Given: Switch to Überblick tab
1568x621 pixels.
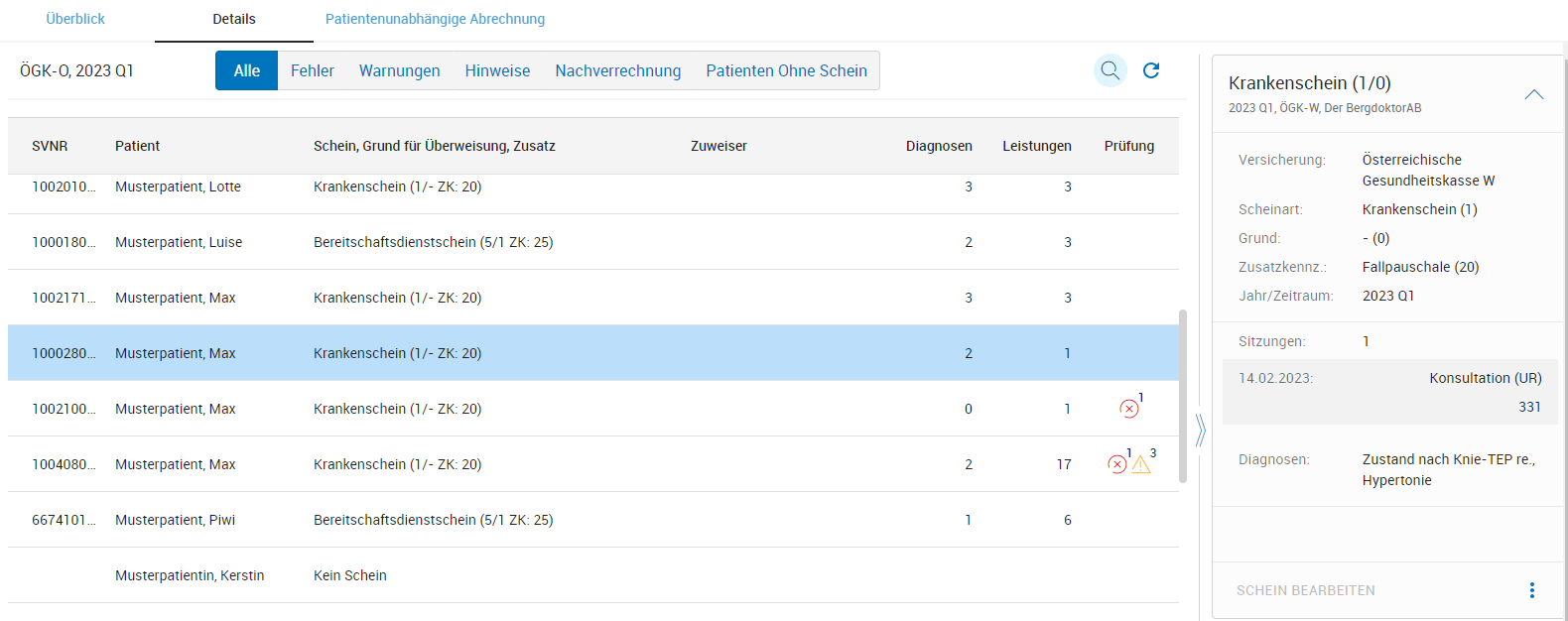Looking at the screenshot, I should 75,19.
